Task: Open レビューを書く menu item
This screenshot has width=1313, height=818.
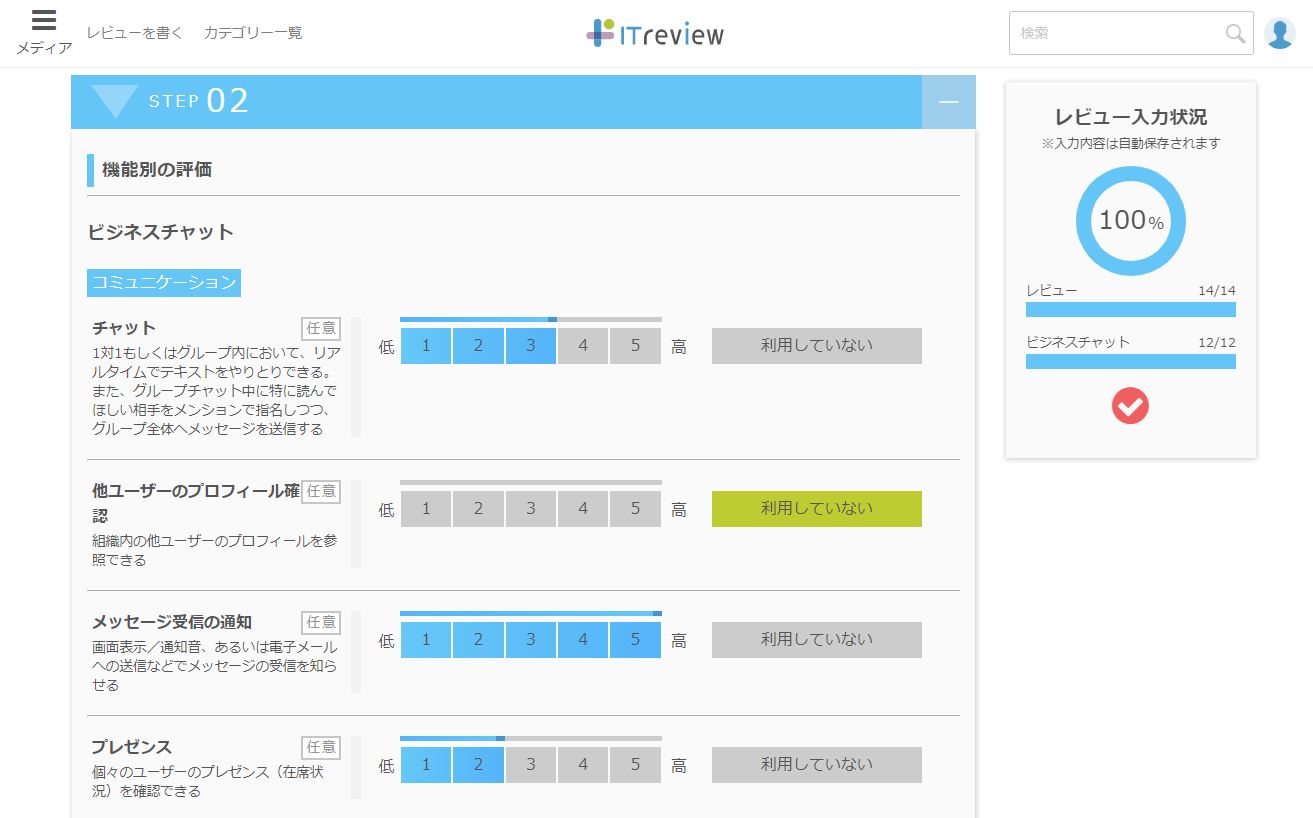Action: pyautogui.click(x=135, y=31)
